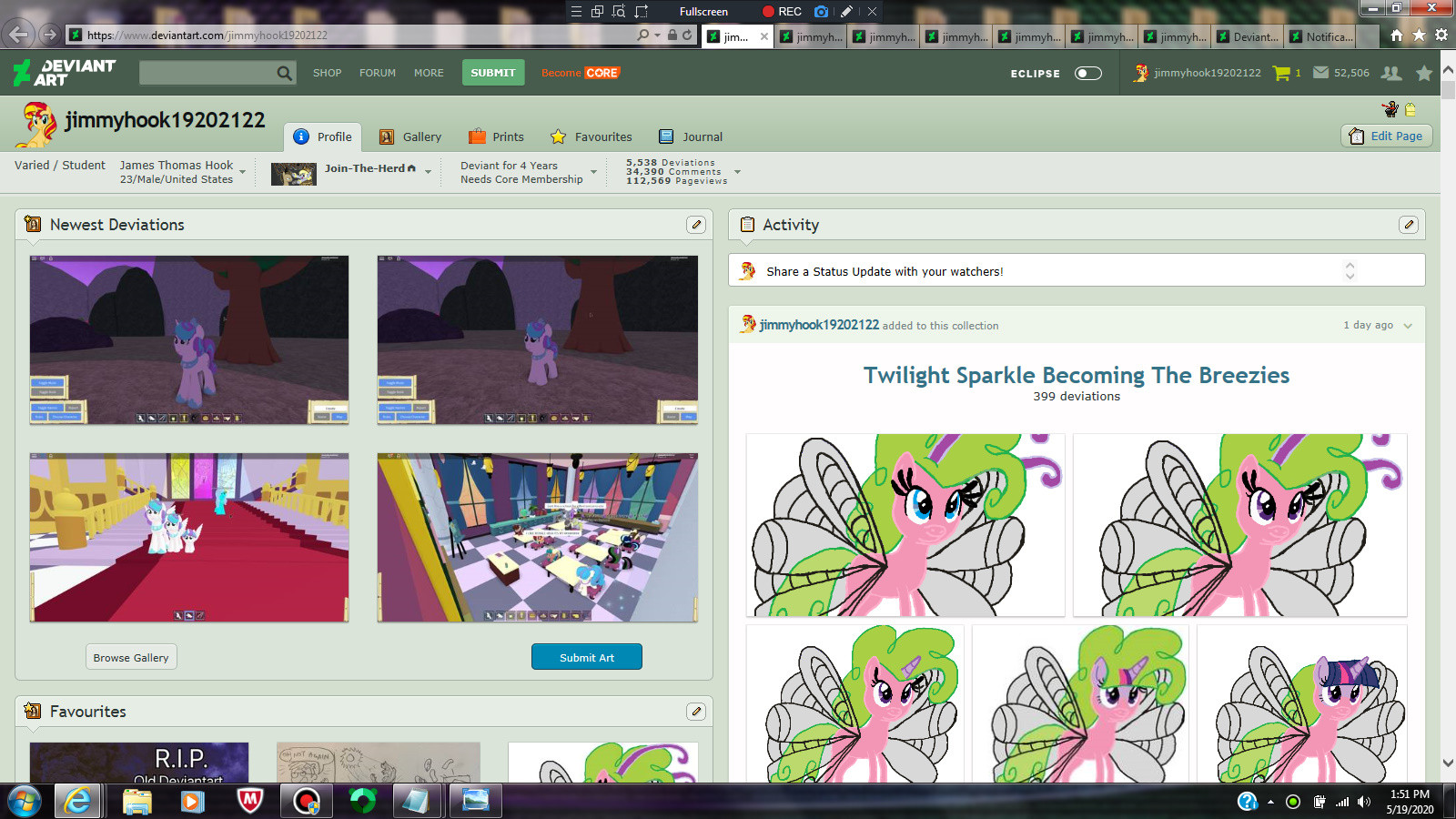The width and height of the screenshot is (1456, 819).
Task: Open the shopping cart icon
Action: coord(1281,73)
